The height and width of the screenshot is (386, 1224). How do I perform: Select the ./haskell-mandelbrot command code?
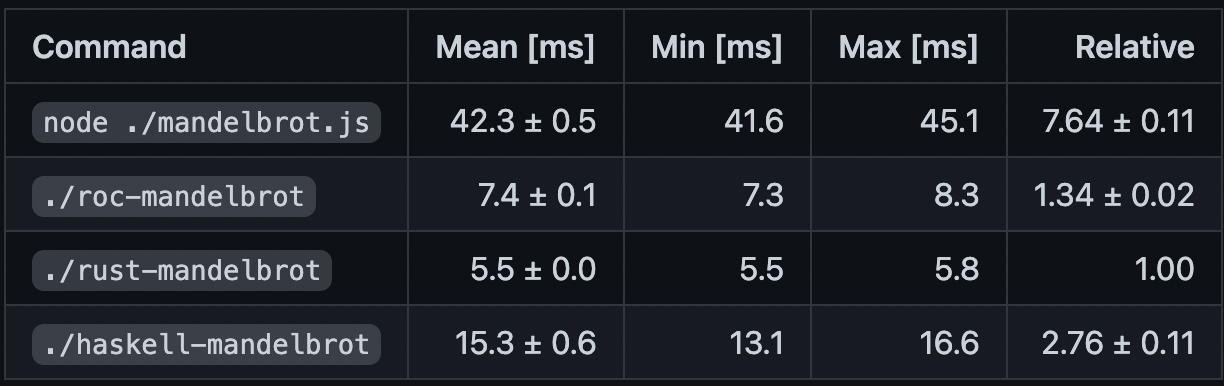[x=207, y=344]
